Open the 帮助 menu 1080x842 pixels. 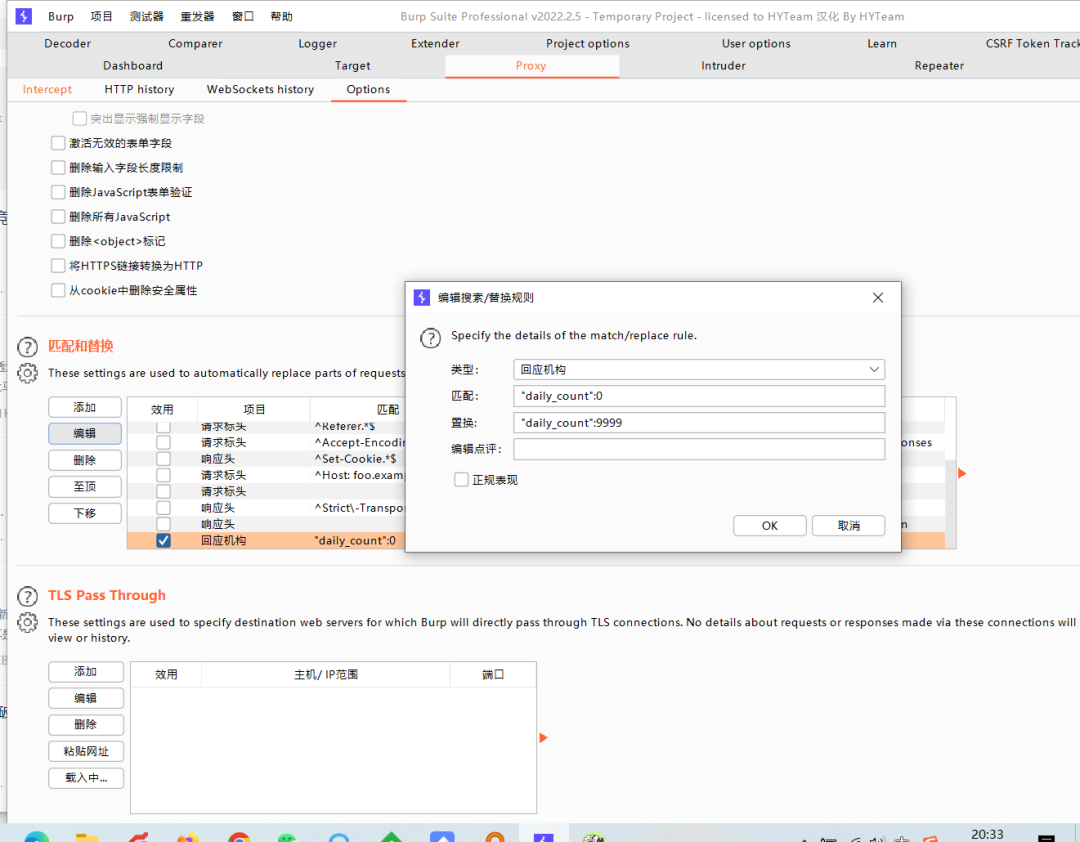pyautogui.click(x=281, y=16)
